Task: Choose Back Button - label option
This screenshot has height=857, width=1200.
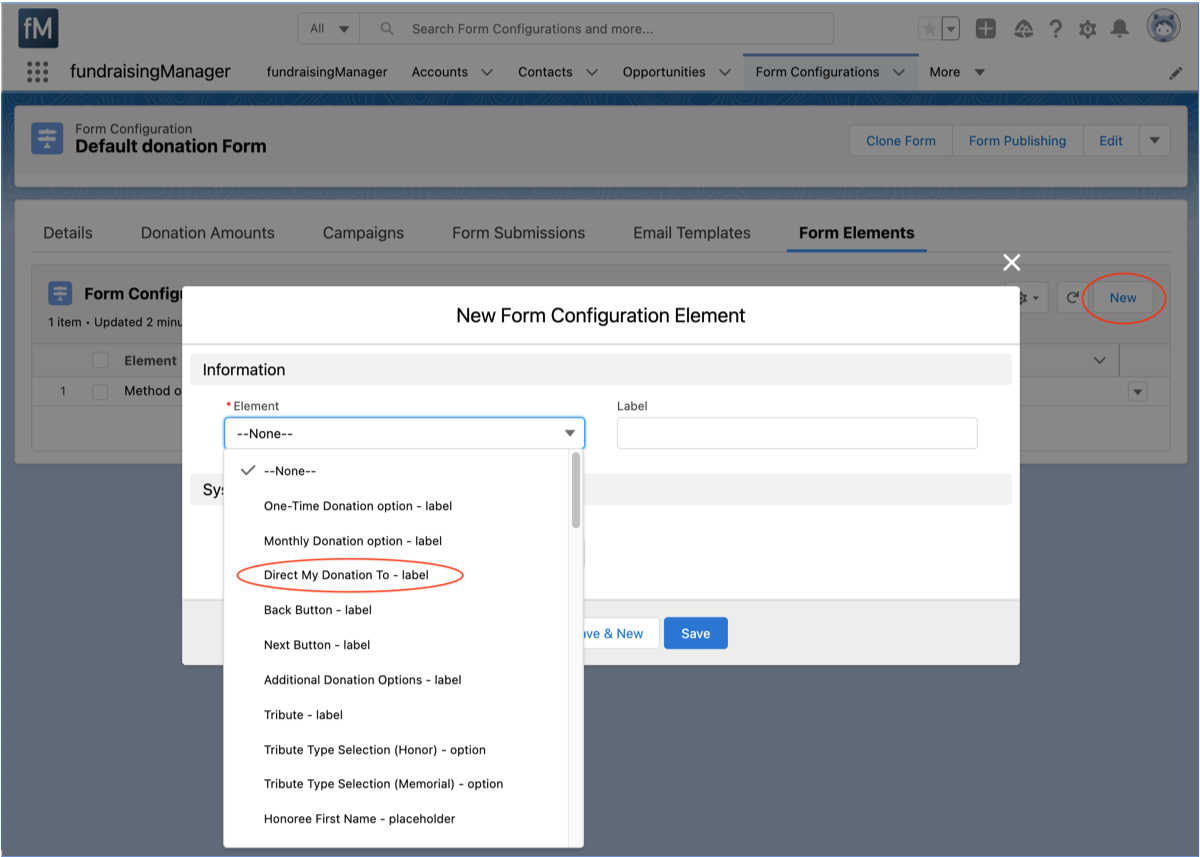Action: pos(398,610)
